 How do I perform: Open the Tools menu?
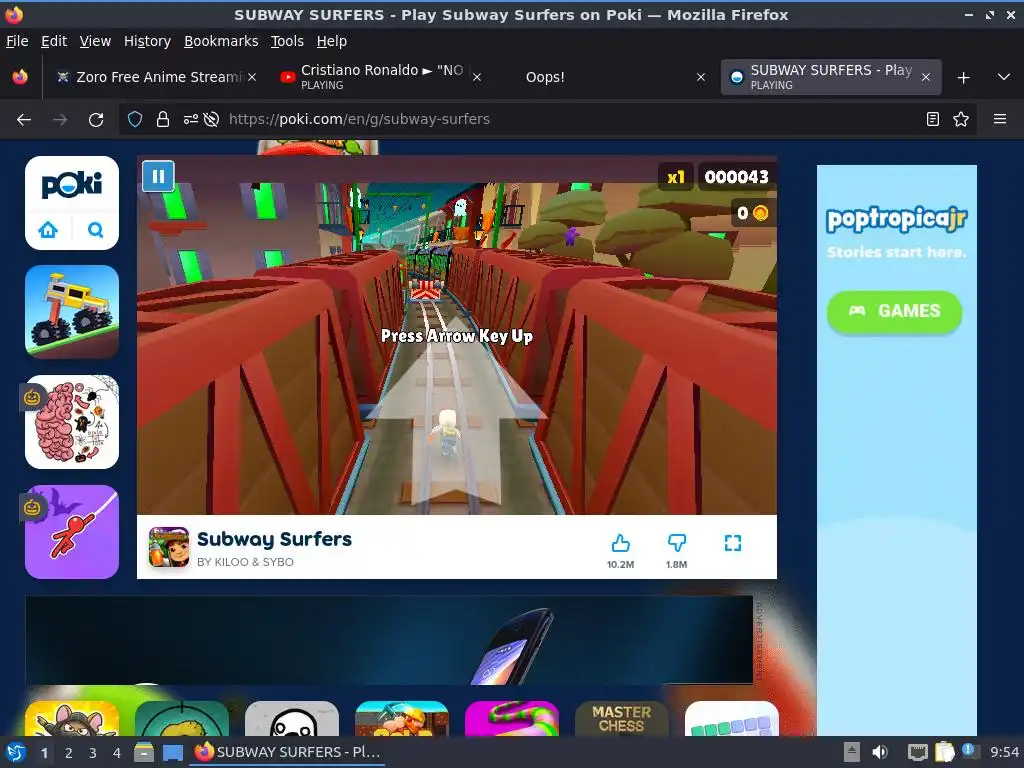click(287, 41)
